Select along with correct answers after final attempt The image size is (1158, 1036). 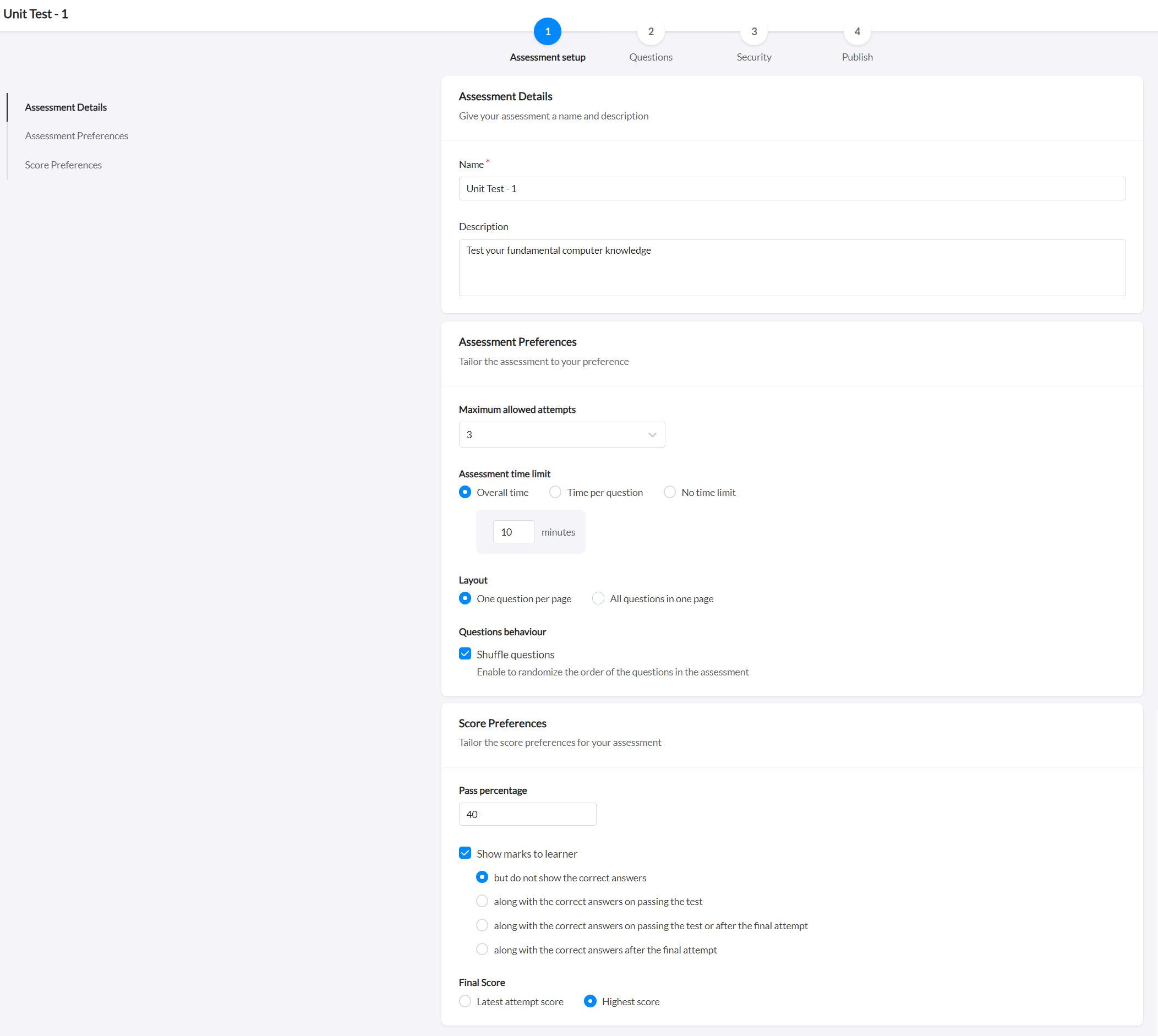pyautogui.click(x=482, y=949)
